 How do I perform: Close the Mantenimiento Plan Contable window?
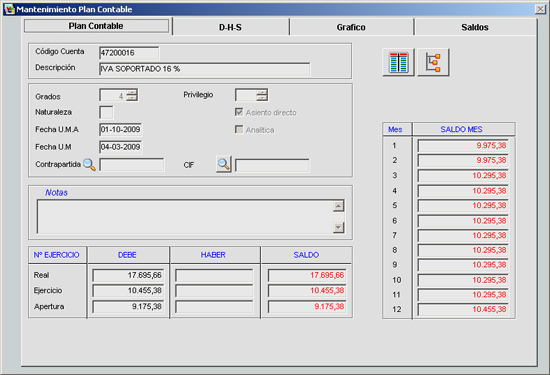pyautogui.click(x=540, y=9)
